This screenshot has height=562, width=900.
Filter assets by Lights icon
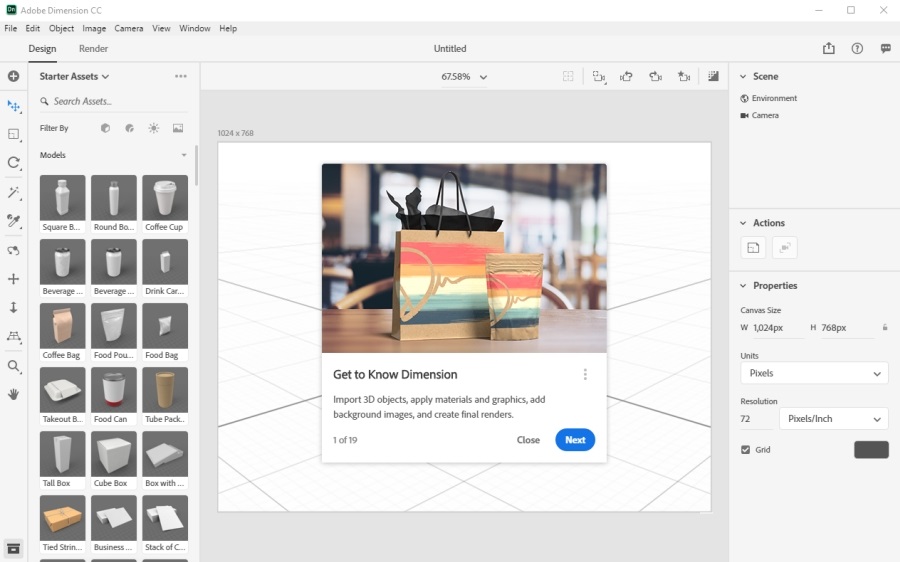153,128
